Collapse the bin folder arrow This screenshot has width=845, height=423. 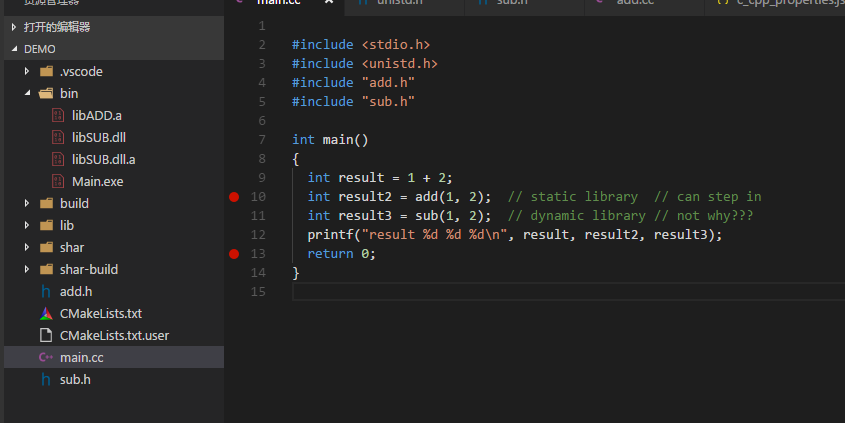point(27,93)
